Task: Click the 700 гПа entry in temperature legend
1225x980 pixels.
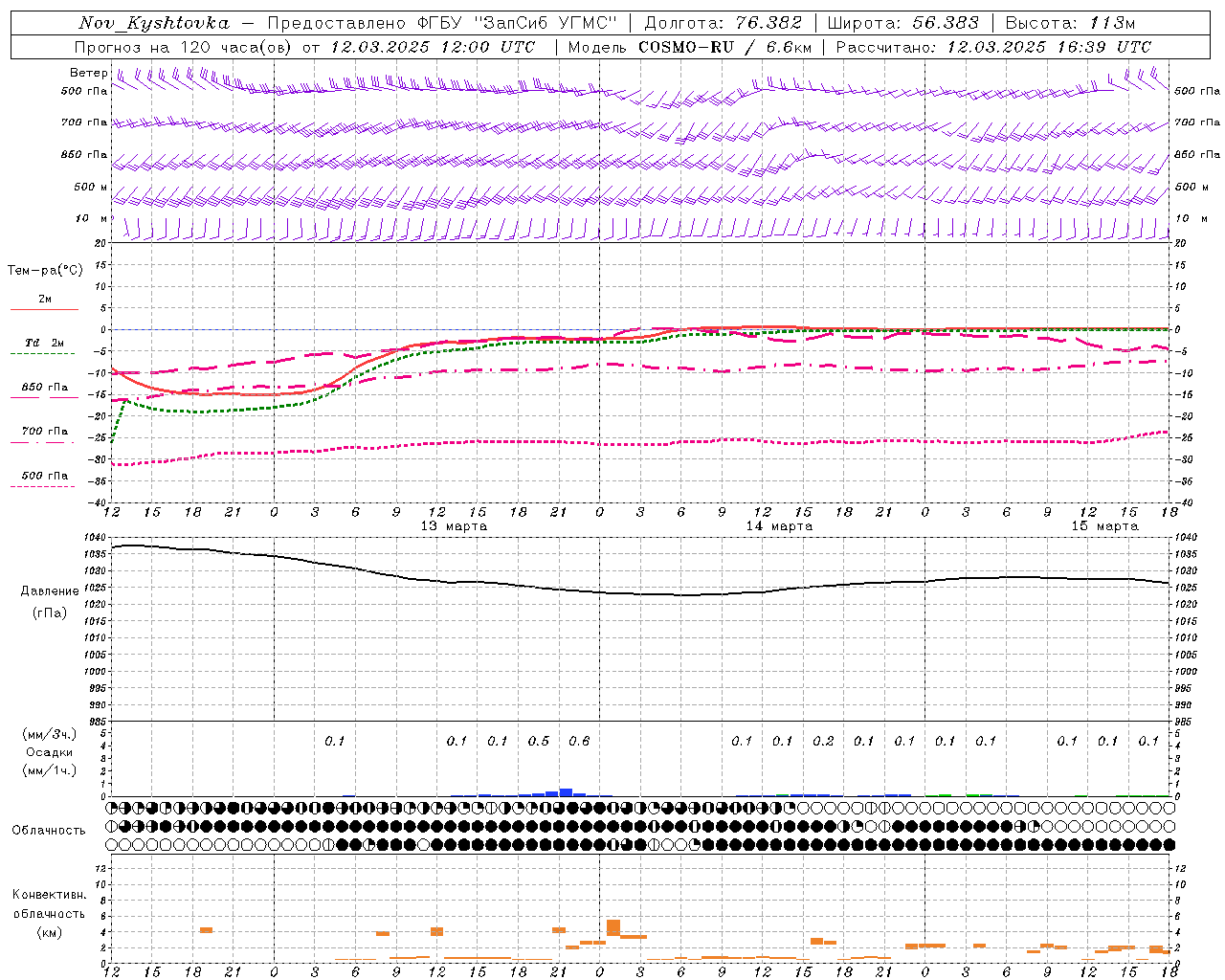Action: (x=44, y=432)
